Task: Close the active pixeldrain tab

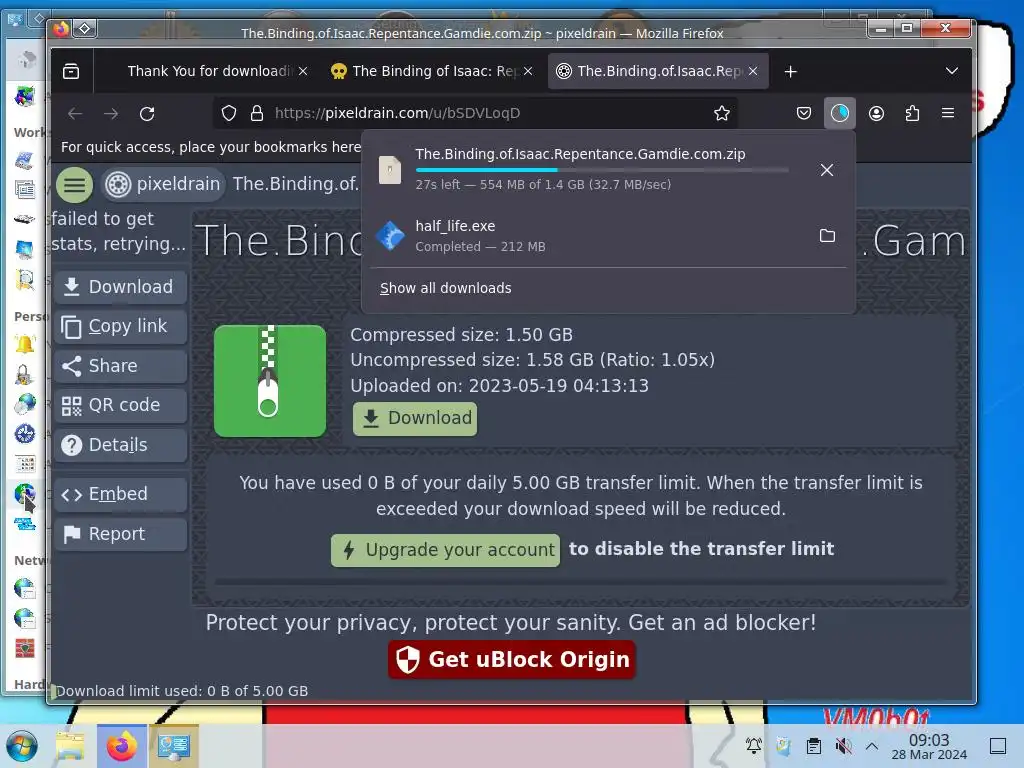Action: (753, 71)
